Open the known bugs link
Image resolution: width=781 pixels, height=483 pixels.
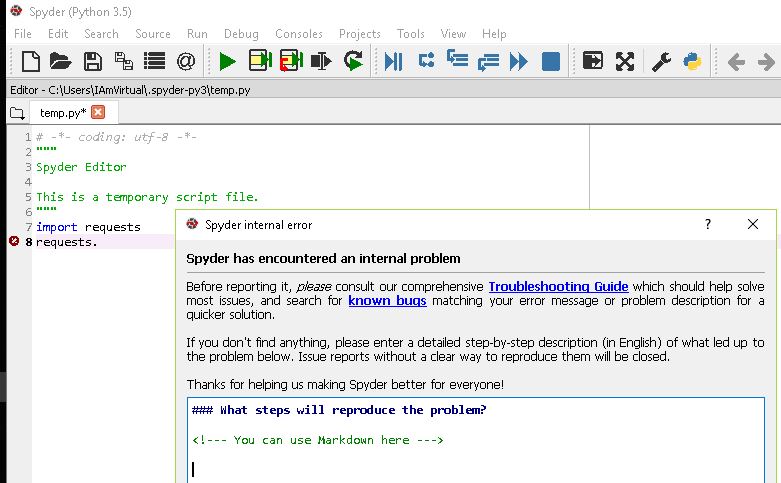(387, 301)
